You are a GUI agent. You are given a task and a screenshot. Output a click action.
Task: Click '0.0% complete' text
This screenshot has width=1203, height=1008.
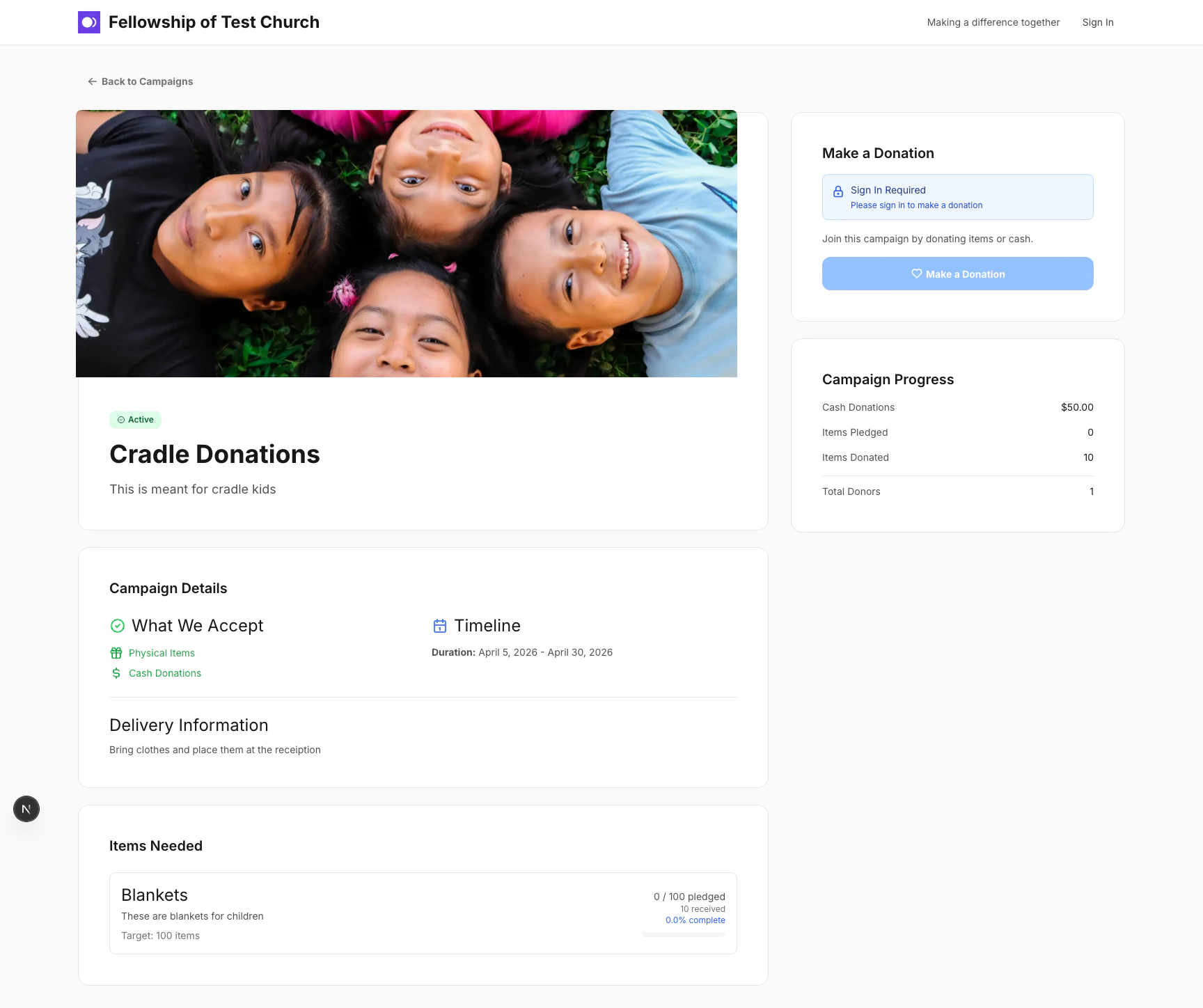click(695, 920)
